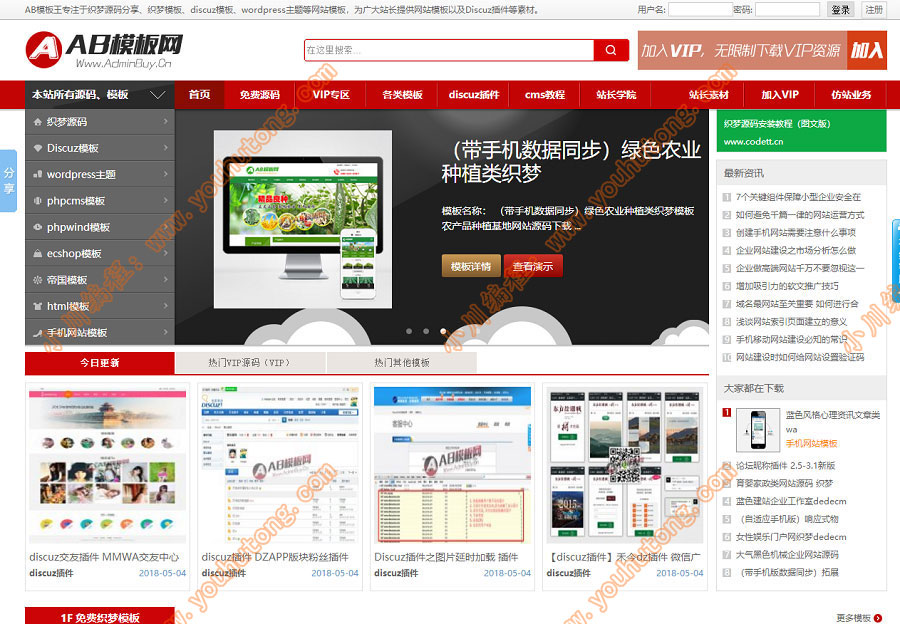The width and height of the screenshot is (900, 624).
Task: Open 免费源码 in the navigation bar
Action: click(259, 95)
